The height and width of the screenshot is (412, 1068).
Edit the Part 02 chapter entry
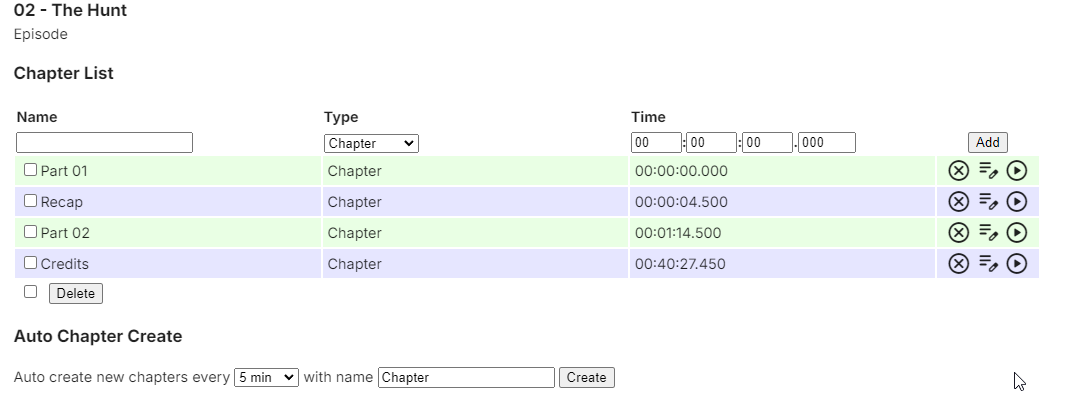(988, 233)
